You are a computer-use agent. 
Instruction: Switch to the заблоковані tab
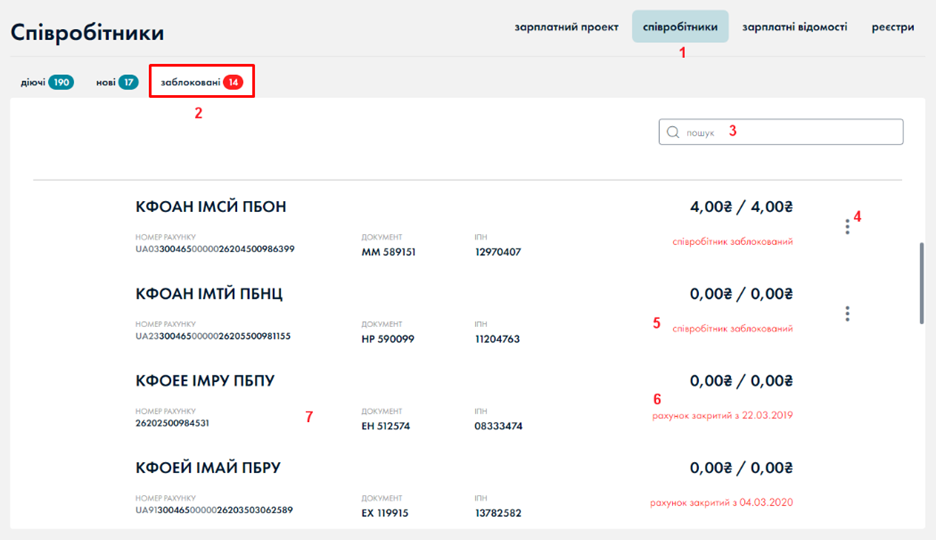(x=190, y=82)
